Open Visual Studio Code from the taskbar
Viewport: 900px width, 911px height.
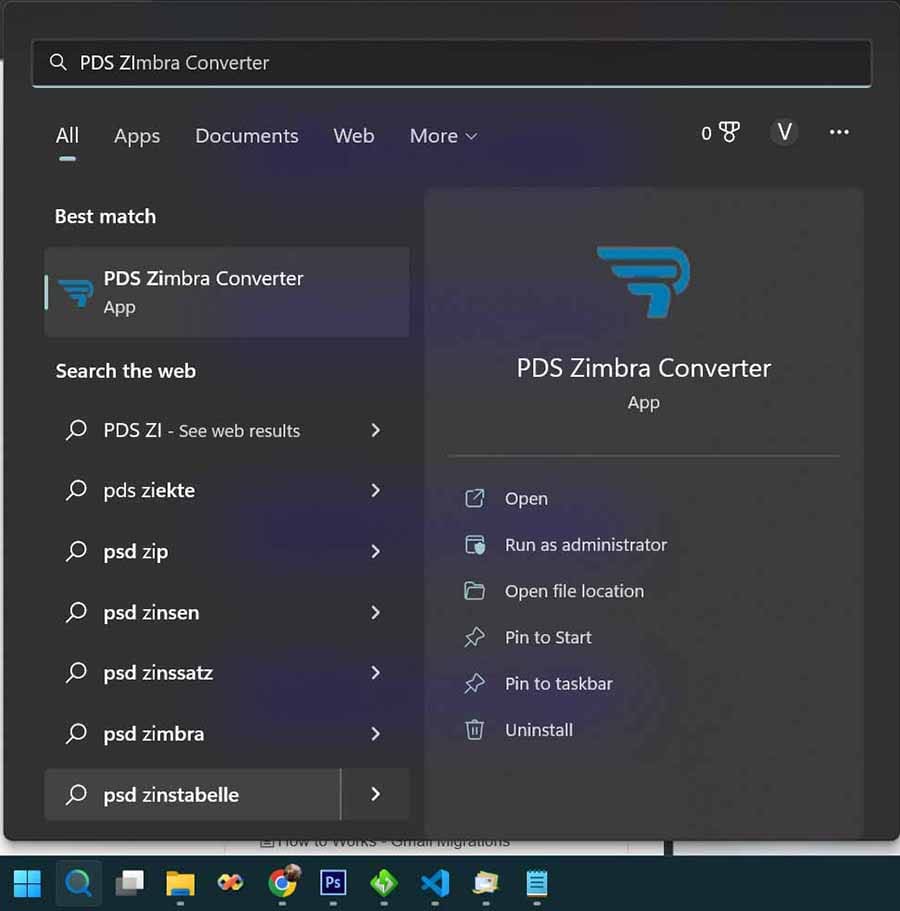pos(435,883)
